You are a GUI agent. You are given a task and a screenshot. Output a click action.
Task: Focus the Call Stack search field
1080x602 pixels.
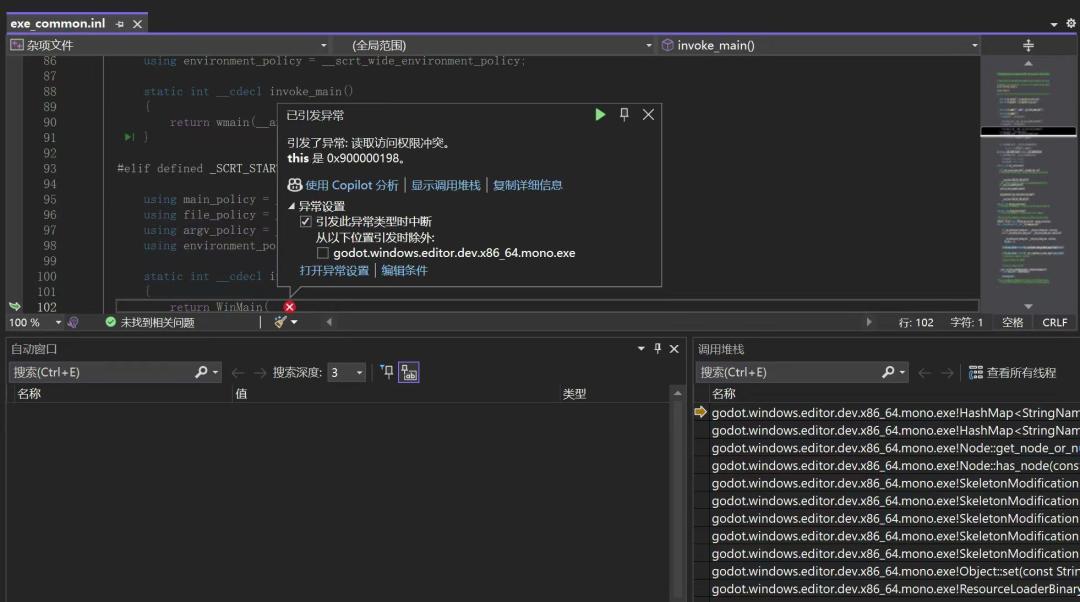pos(789,373)
